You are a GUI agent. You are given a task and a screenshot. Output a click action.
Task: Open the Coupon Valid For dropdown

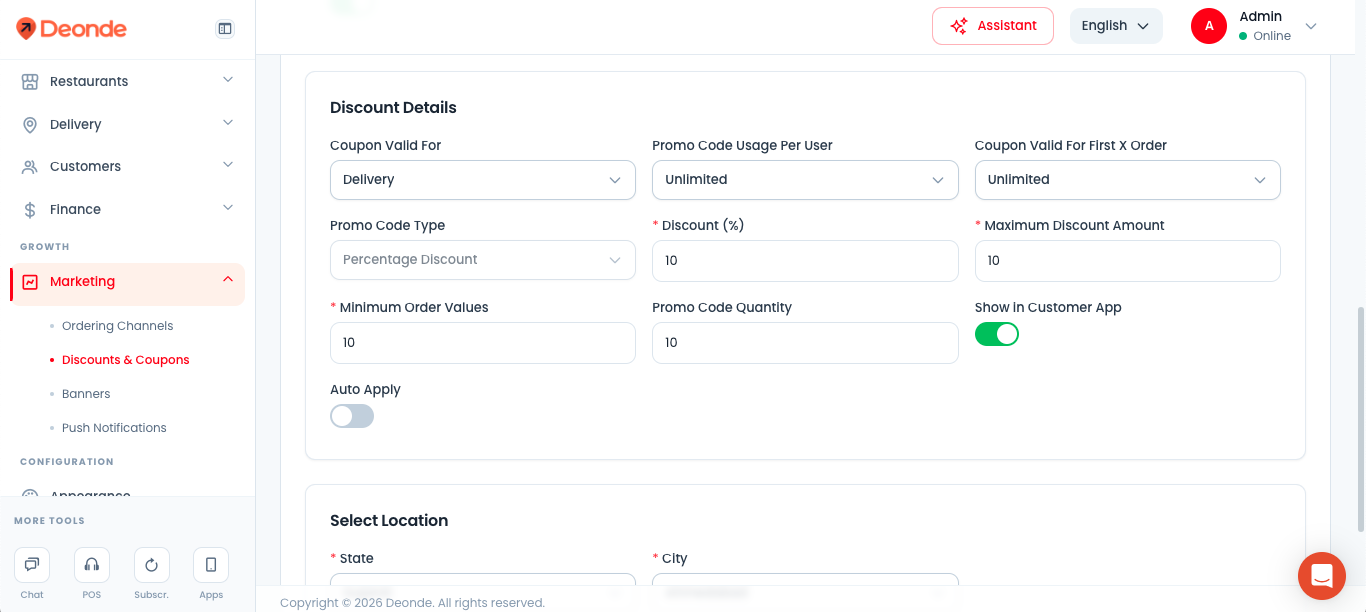[x=483, y=180]
